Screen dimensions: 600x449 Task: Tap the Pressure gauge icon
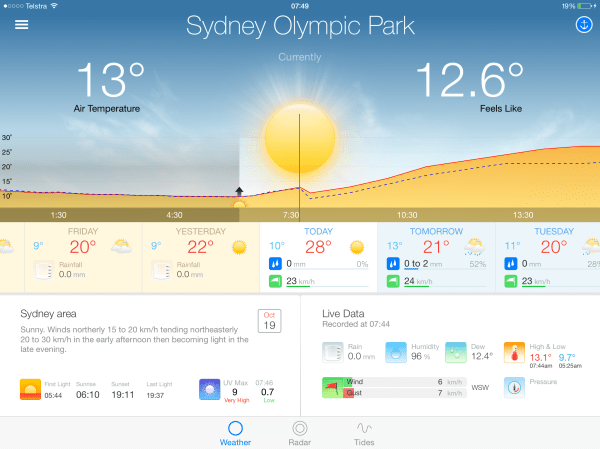pyautogui.click(x=514, y=386)
